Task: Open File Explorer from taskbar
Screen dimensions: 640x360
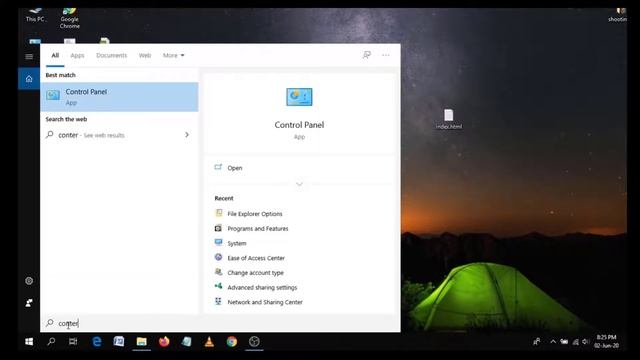Action: click(x=142, y=342)
